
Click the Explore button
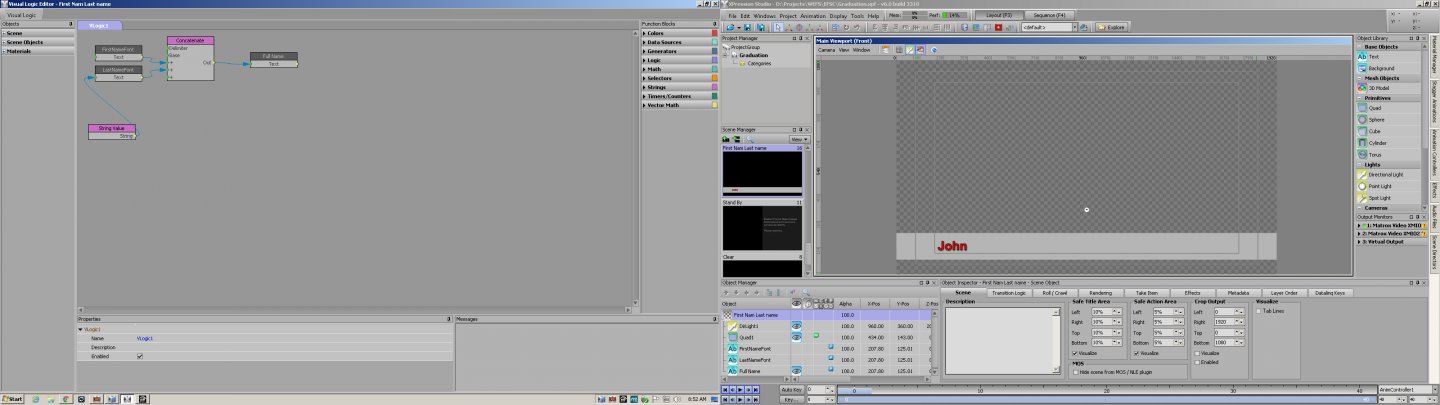1110,27
